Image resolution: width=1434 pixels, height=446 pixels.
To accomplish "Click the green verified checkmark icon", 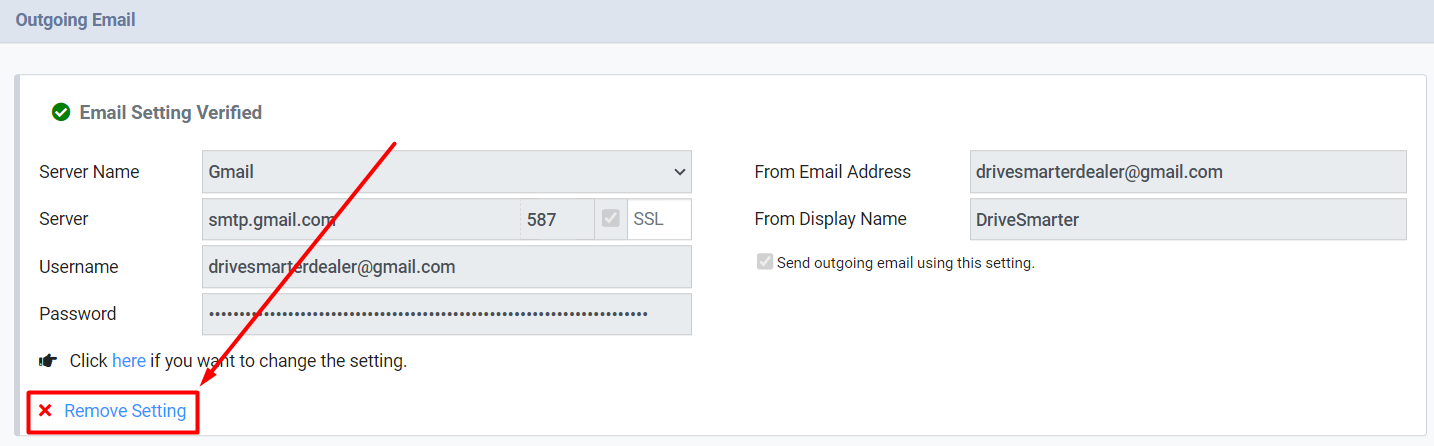I will point(61,113).
